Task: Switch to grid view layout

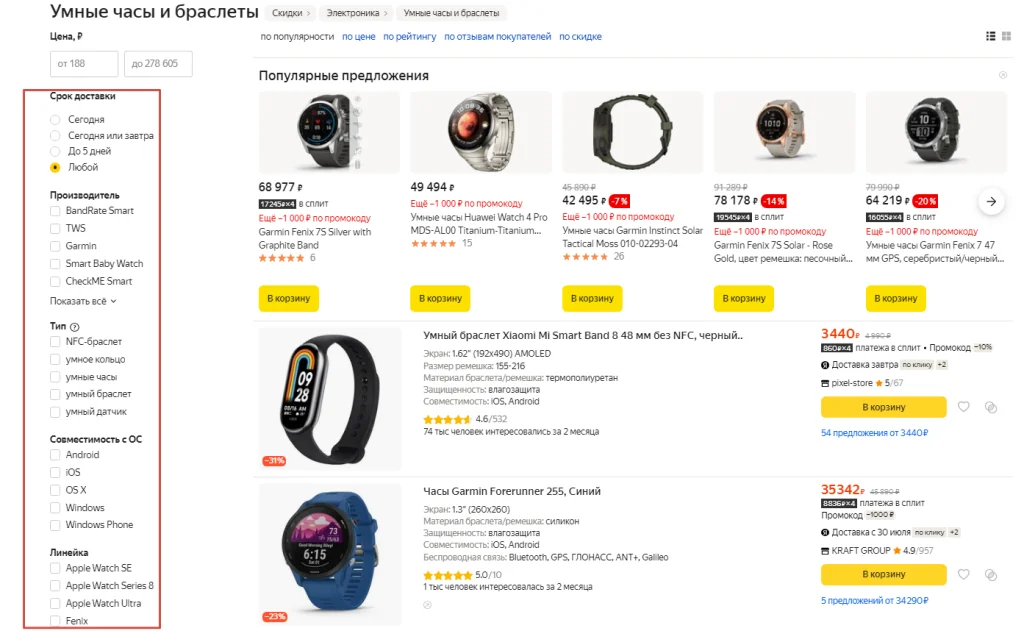Action: (x=1007, y=36)
